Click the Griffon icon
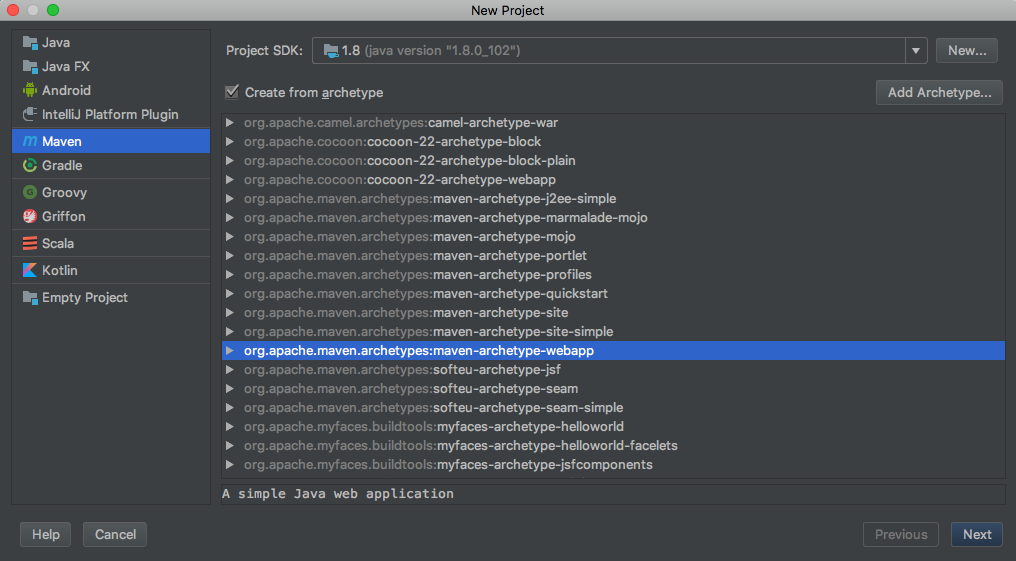This screenshot has height=561, width=1016. [30, 216]
